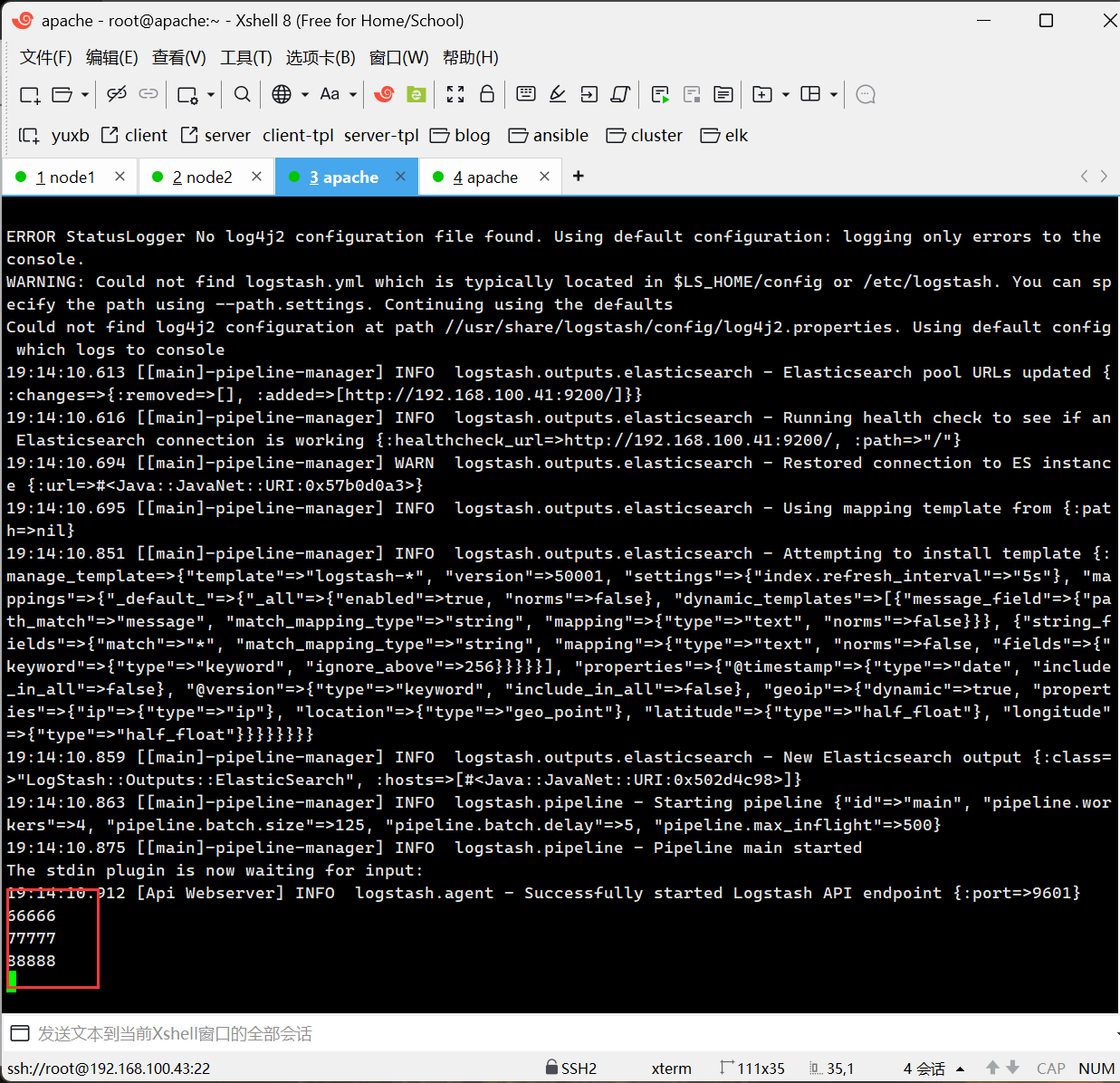1120x1083 pixels.
Task: Click the compose bar window icon
Action: click(x=19, y=1034)
